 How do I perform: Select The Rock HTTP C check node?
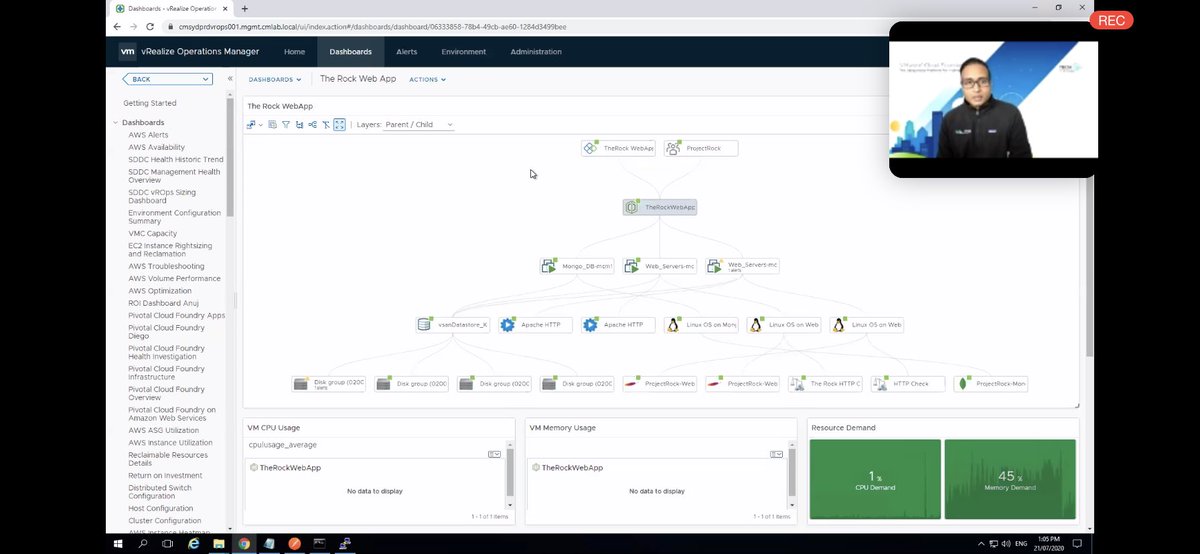click(825, 384)
